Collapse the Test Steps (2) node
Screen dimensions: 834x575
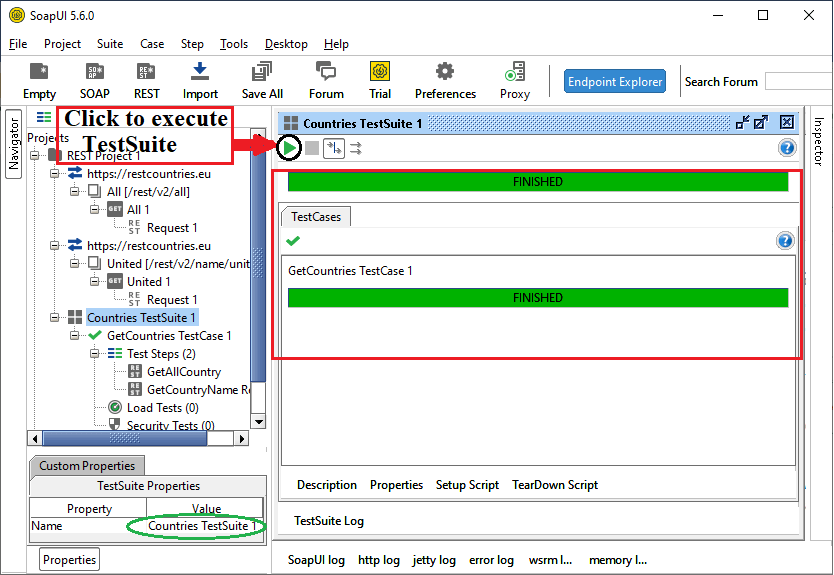coord(95,354)
